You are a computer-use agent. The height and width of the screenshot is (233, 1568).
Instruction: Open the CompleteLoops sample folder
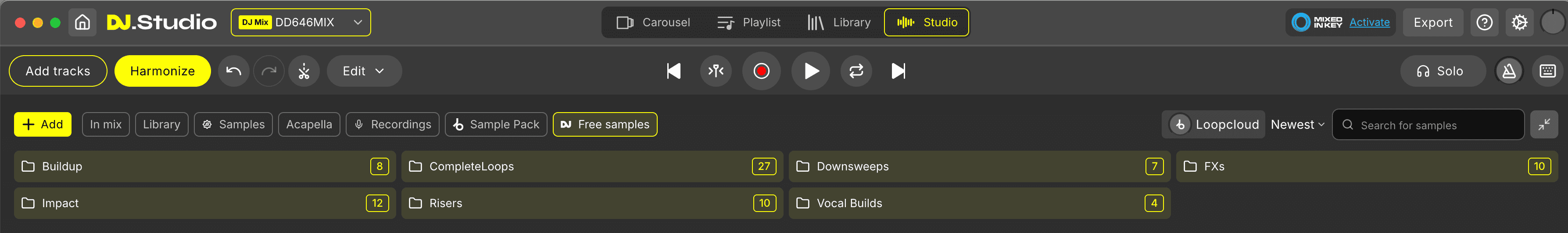click(592, 167)
